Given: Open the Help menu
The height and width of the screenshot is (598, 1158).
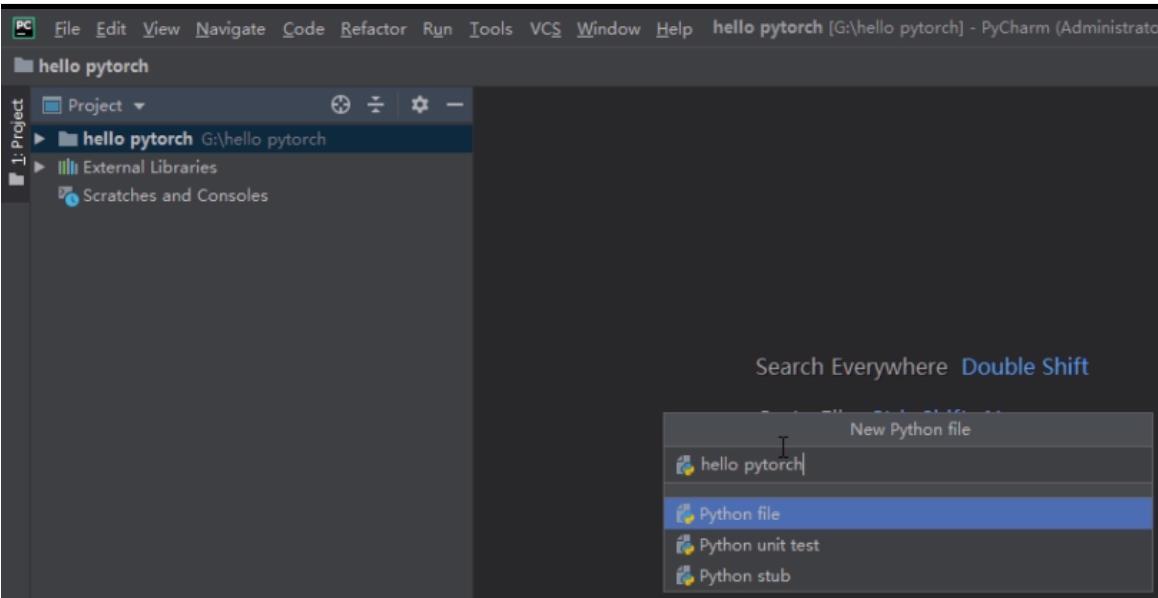Looking at the screenshot, I should pos(674,30).
